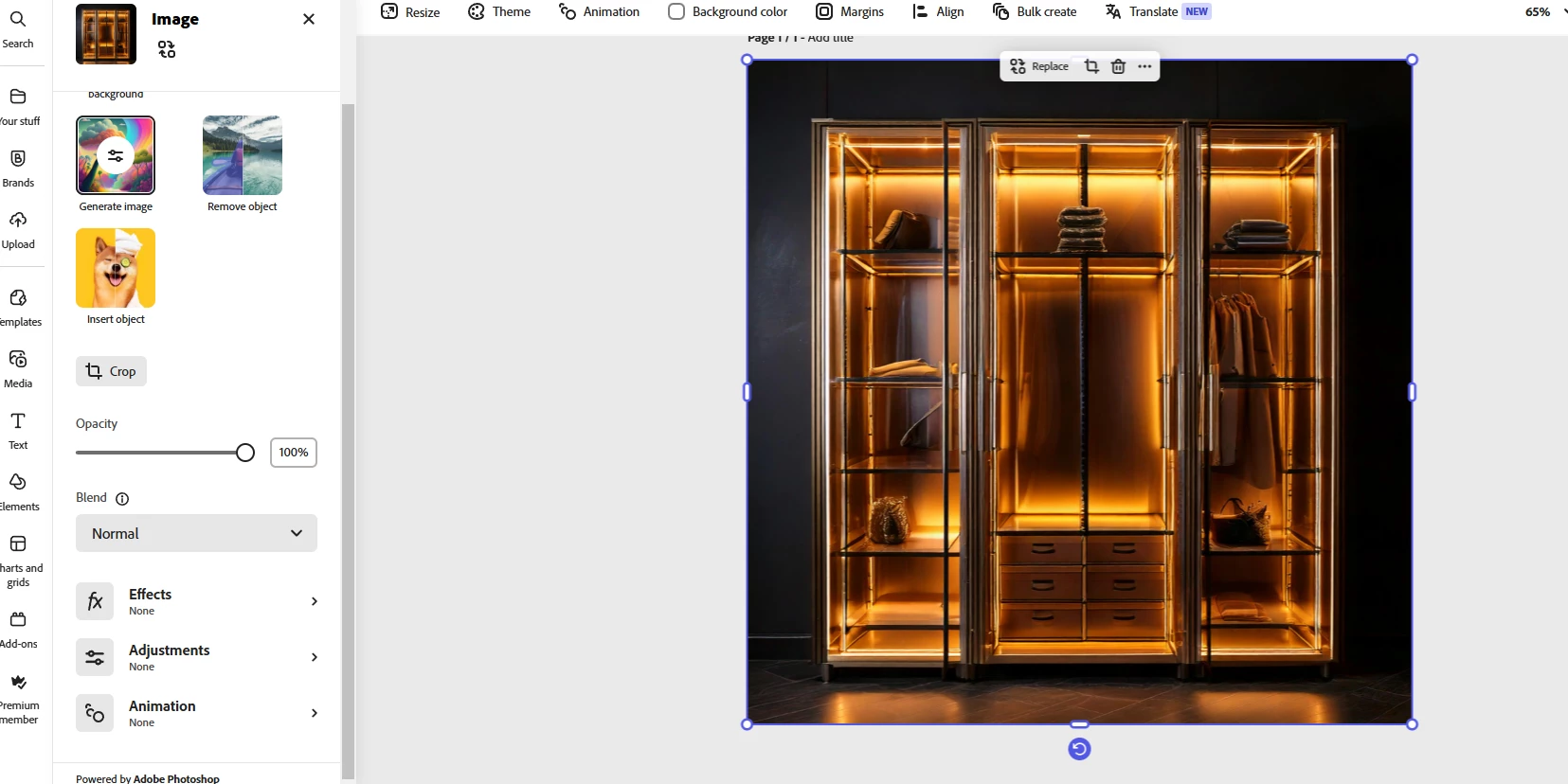Viewport: 1568px width, 784px height.
Task: Open the zoom level dropdown at 65%
Action: point(1544,12)
